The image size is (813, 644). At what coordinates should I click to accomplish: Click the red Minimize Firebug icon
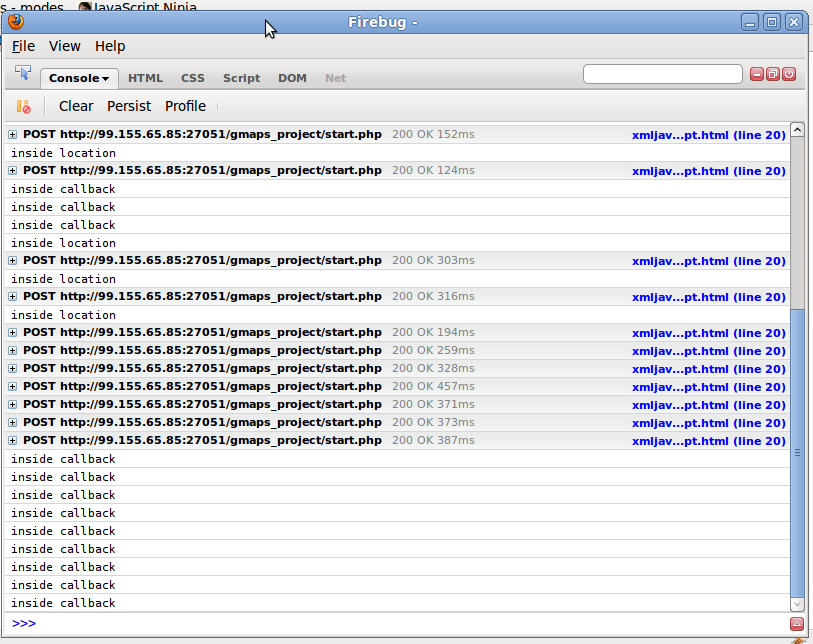tap(757, 74)
